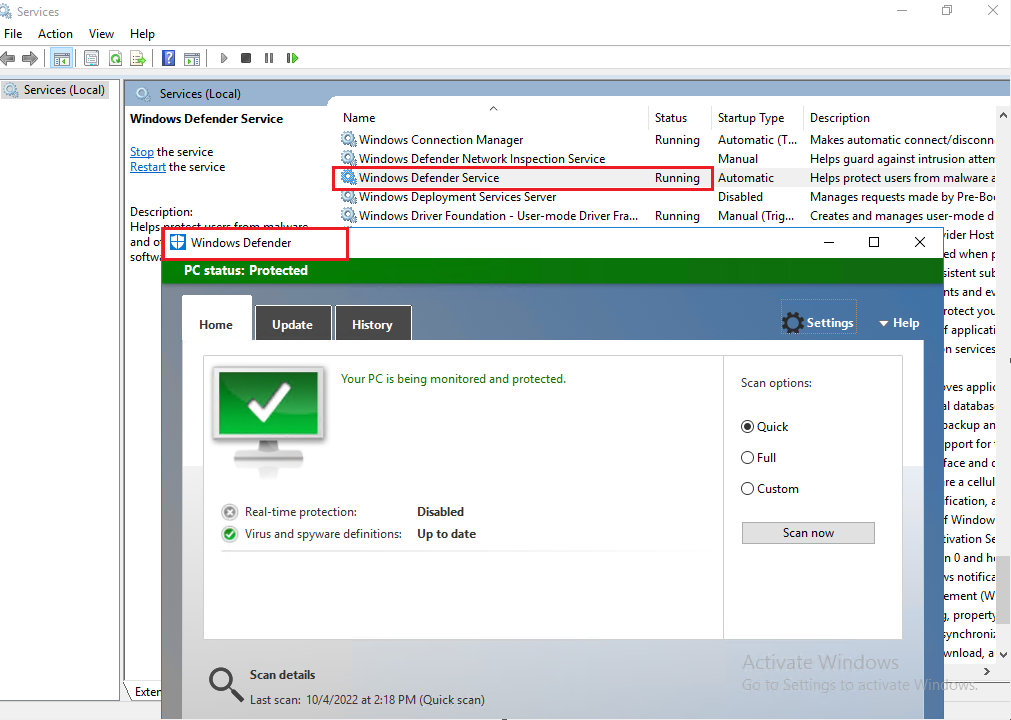Open the Action menu in Services
Screen dimensions: 1011x720
[x=55, y=34]
